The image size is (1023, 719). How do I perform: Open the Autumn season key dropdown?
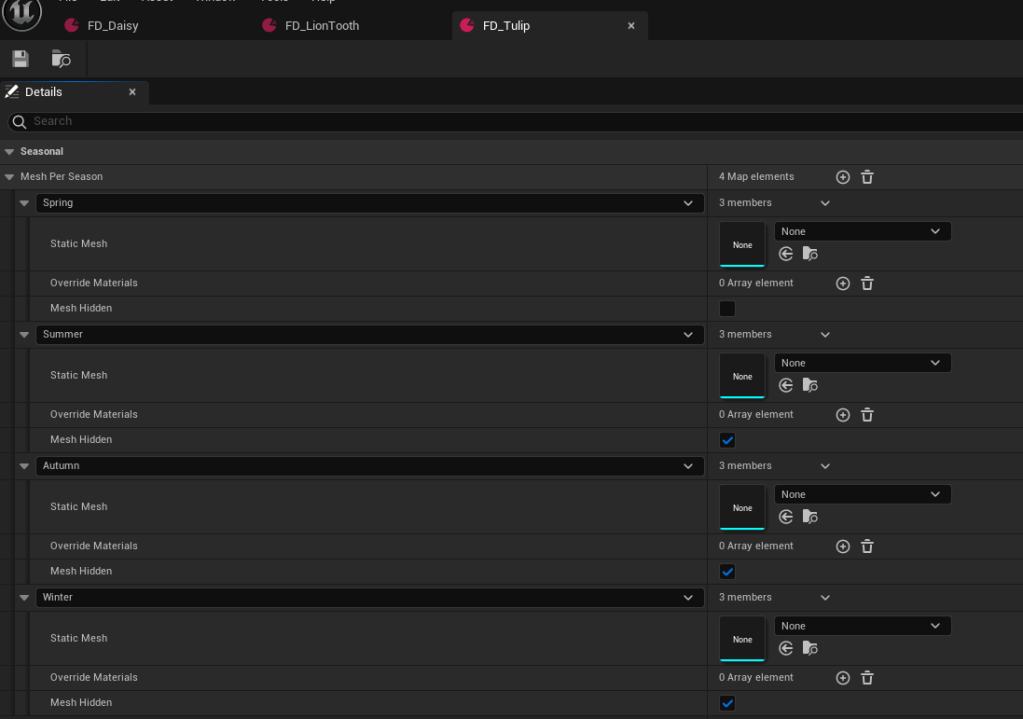click(369, 466)
